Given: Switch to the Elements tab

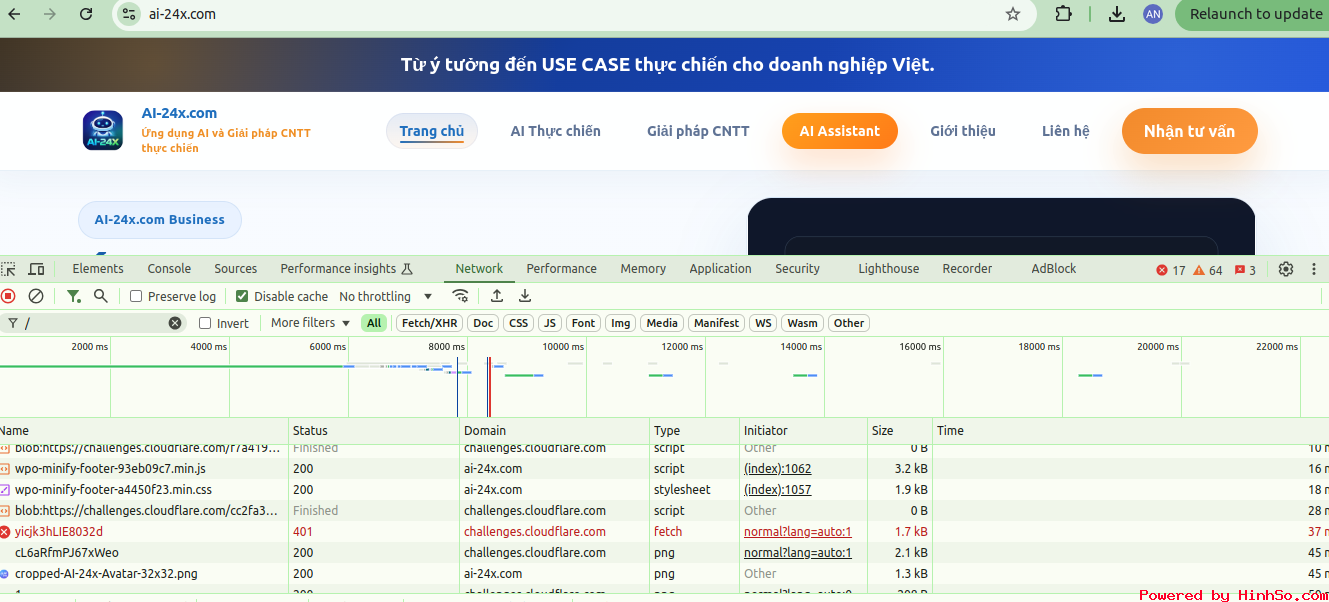Looking at the screenshot, I should tap(98, 269).
